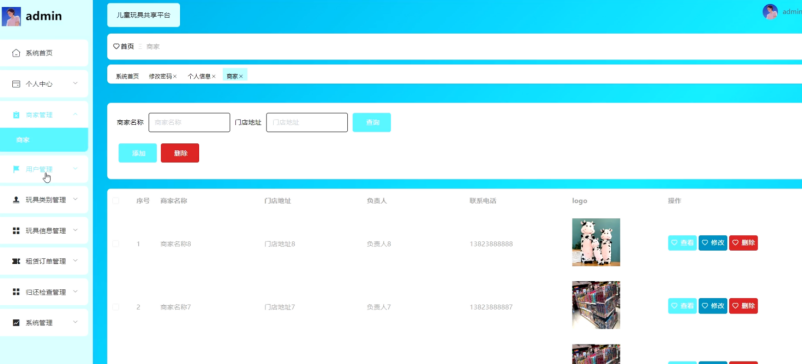802x364 pixels.
Task: Click the cell 负责人7
Action: coord(379,307)
